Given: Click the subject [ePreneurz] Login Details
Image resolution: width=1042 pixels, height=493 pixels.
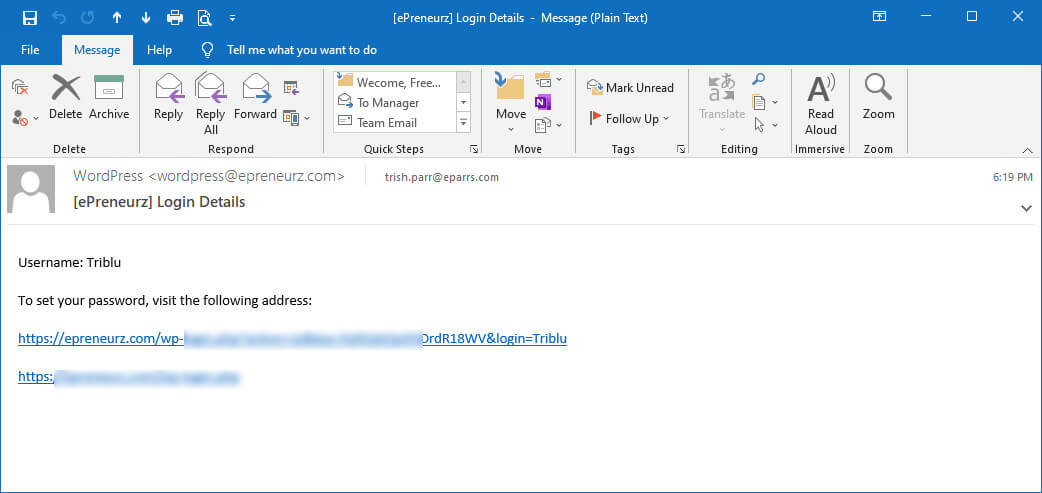Looking at the screenshot, I should 159,202.
